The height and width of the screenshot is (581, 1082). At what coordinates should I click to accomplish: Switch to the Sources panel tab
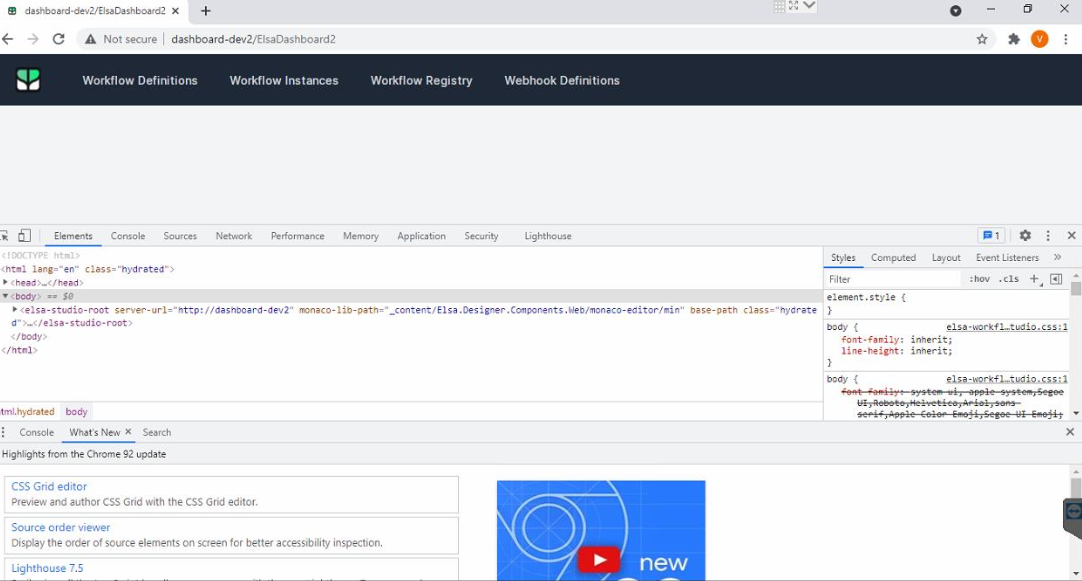tap(180, 236)
